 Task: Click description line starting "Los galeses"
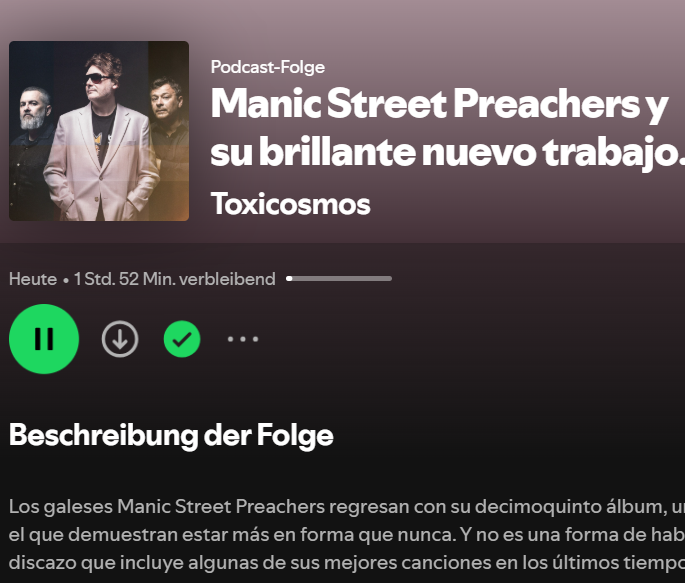347,507
